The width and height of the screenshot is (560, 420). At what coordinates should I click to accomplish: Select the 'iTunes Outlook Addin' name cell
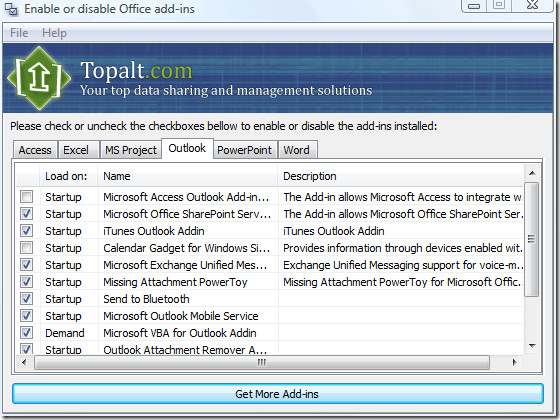tap(154, 231)
